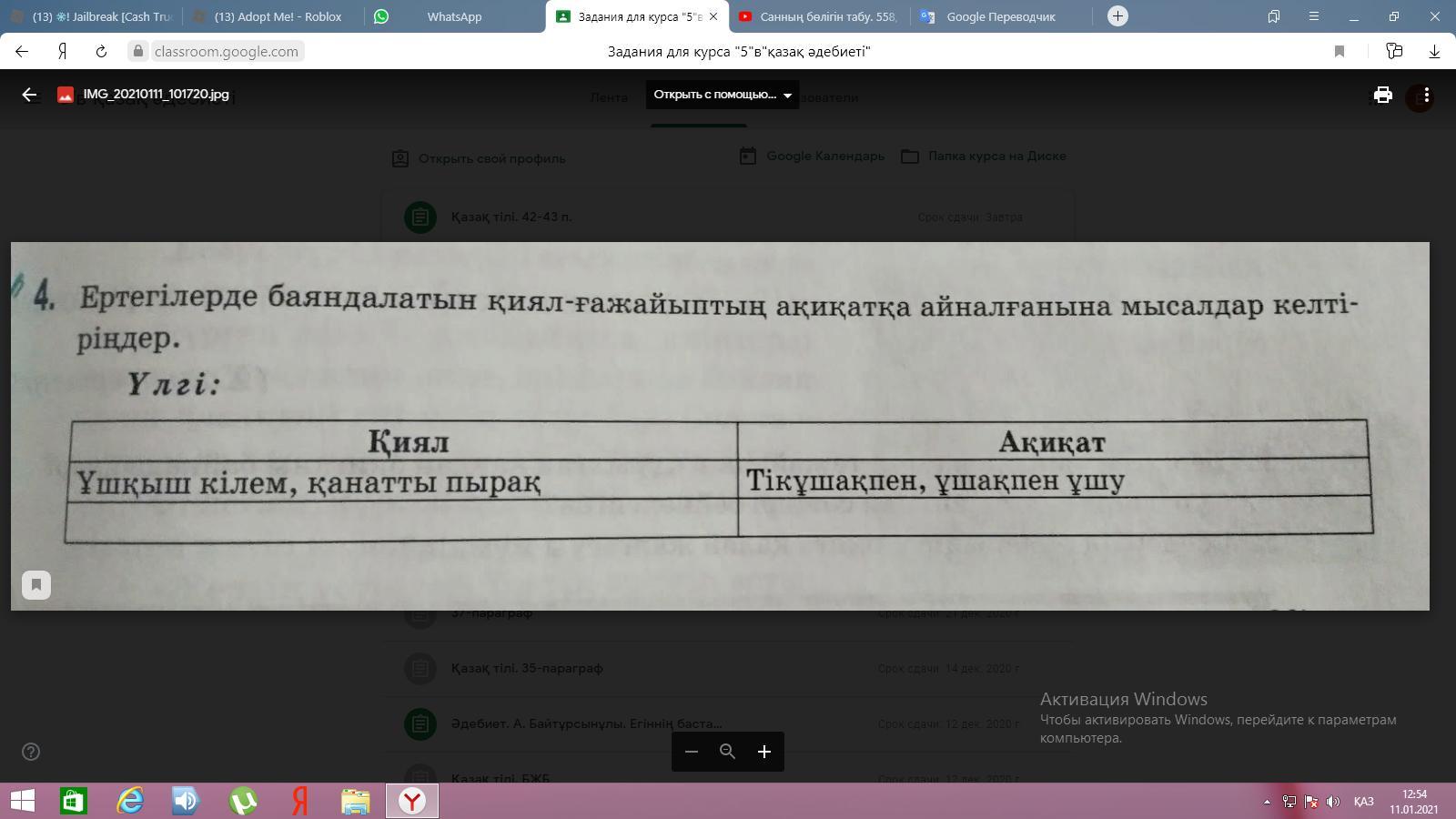Open the feedback icon beside downloads
This screenshot has width=1456, height=819.
1393,52
